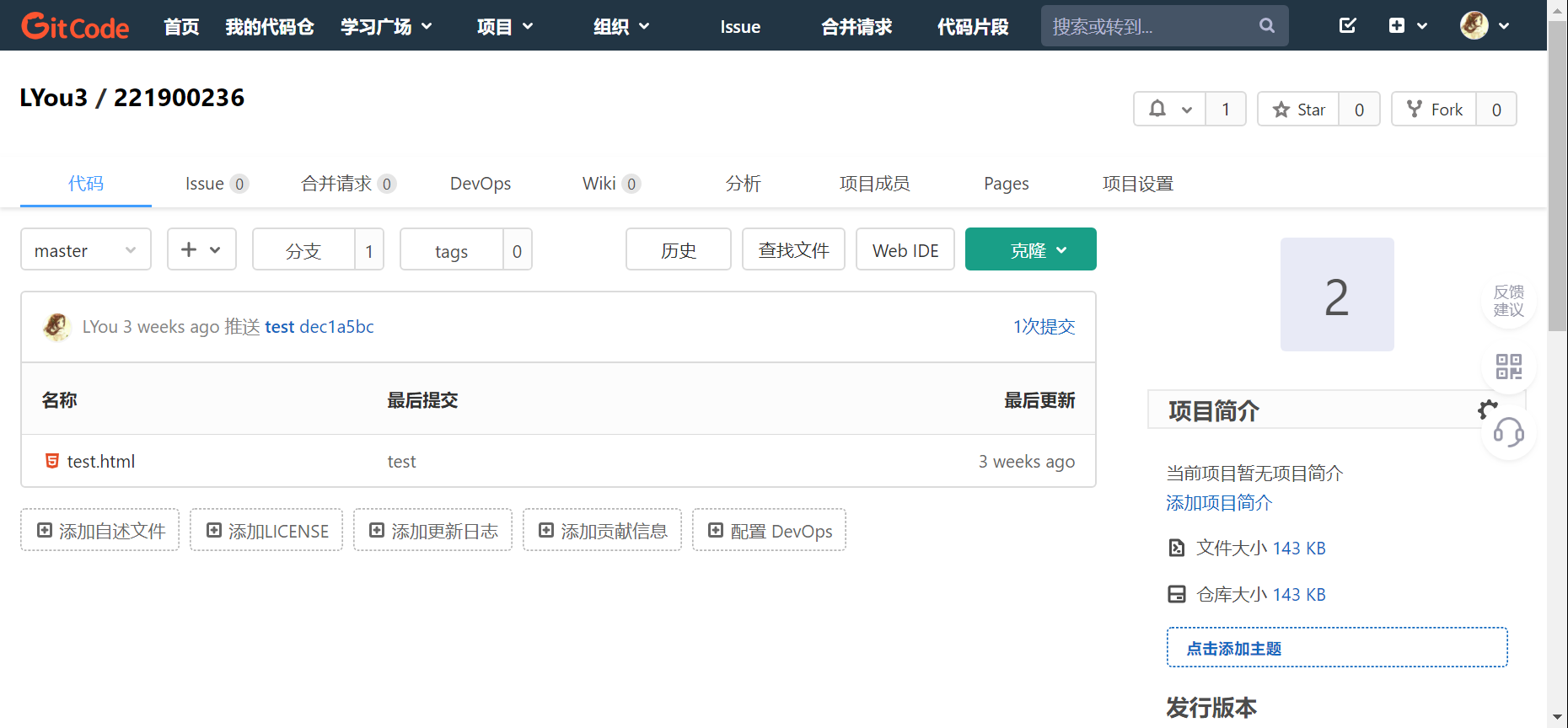Click the Fork button

[x=1435, y=110]
